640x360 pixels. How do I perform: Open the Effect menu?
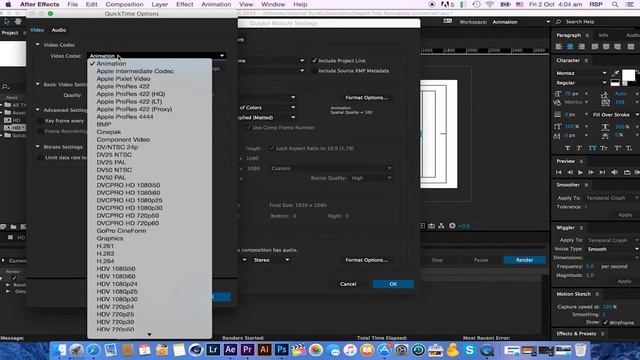tap(184, 4)
